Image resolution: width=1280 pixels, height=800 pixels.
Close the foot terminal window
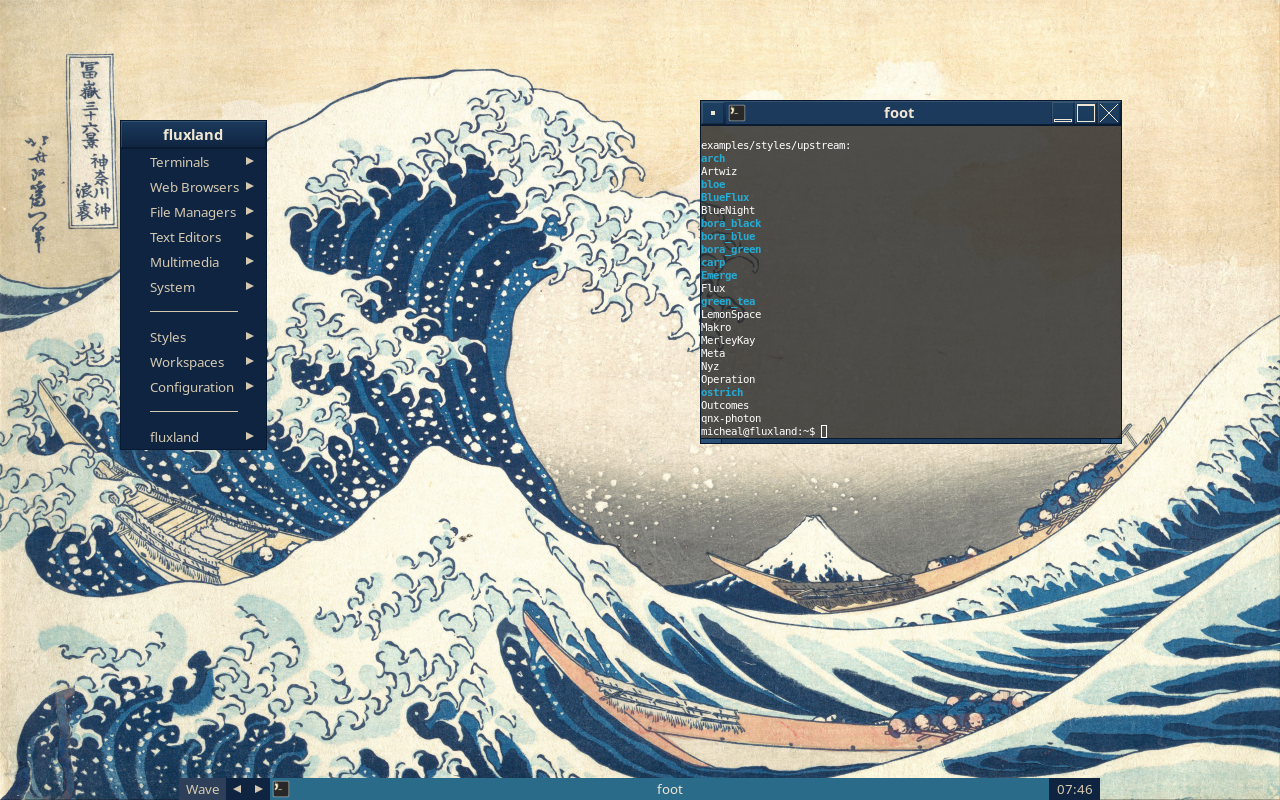click(x=1109, y=113)
